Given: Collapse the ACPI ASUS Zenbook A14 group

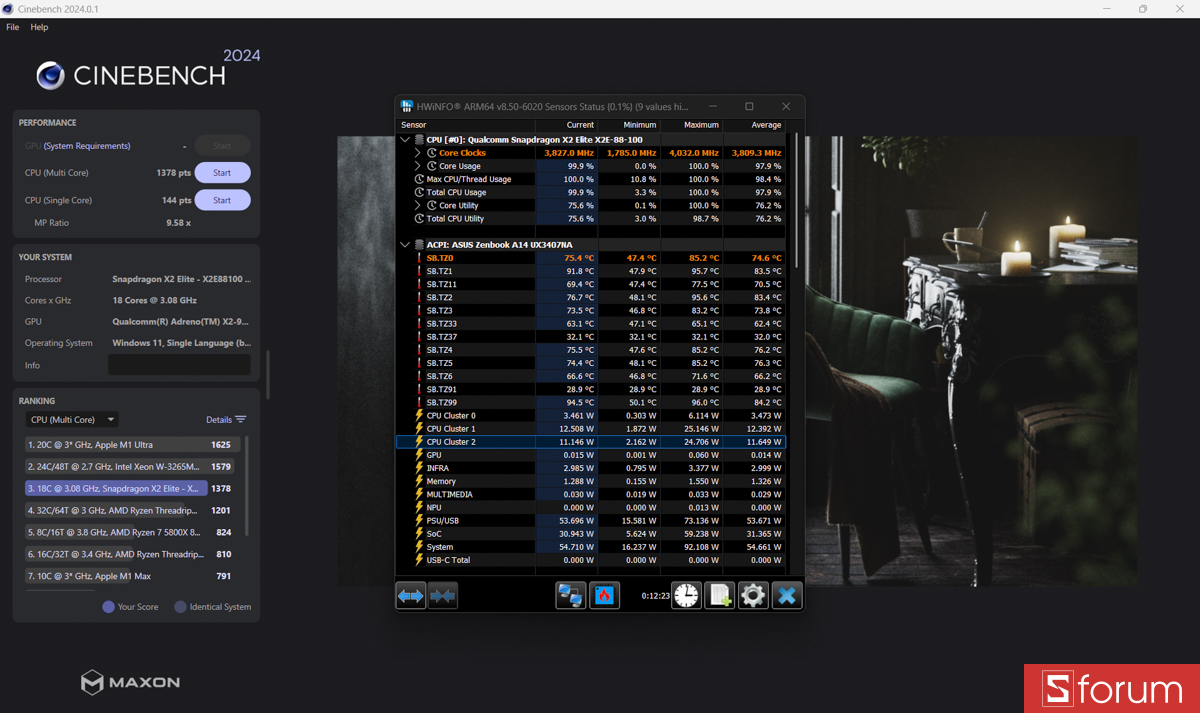Looking at the screenshot, I should click(x=405, y=244).
